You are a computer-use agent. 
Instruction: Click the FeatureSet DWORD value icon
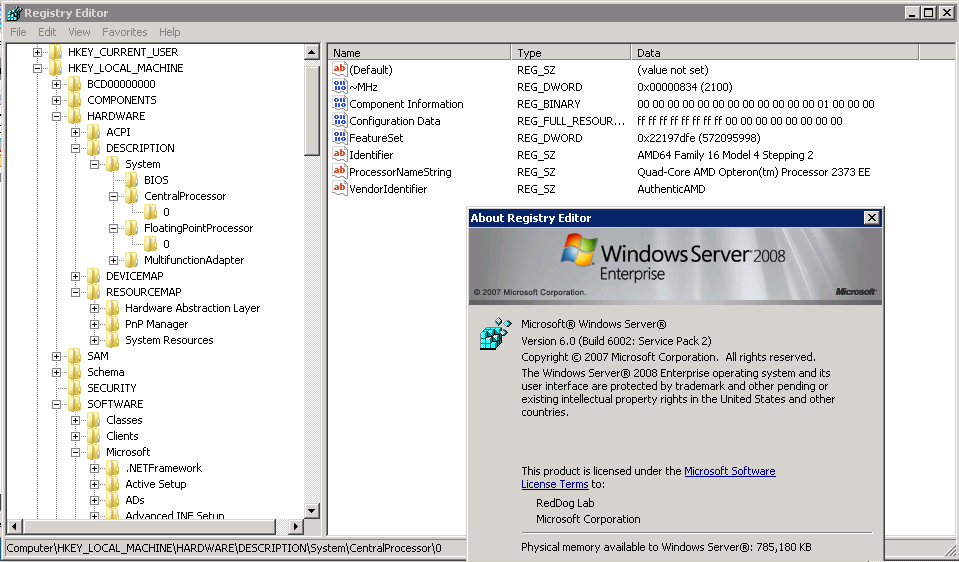[x=340, y=138]
